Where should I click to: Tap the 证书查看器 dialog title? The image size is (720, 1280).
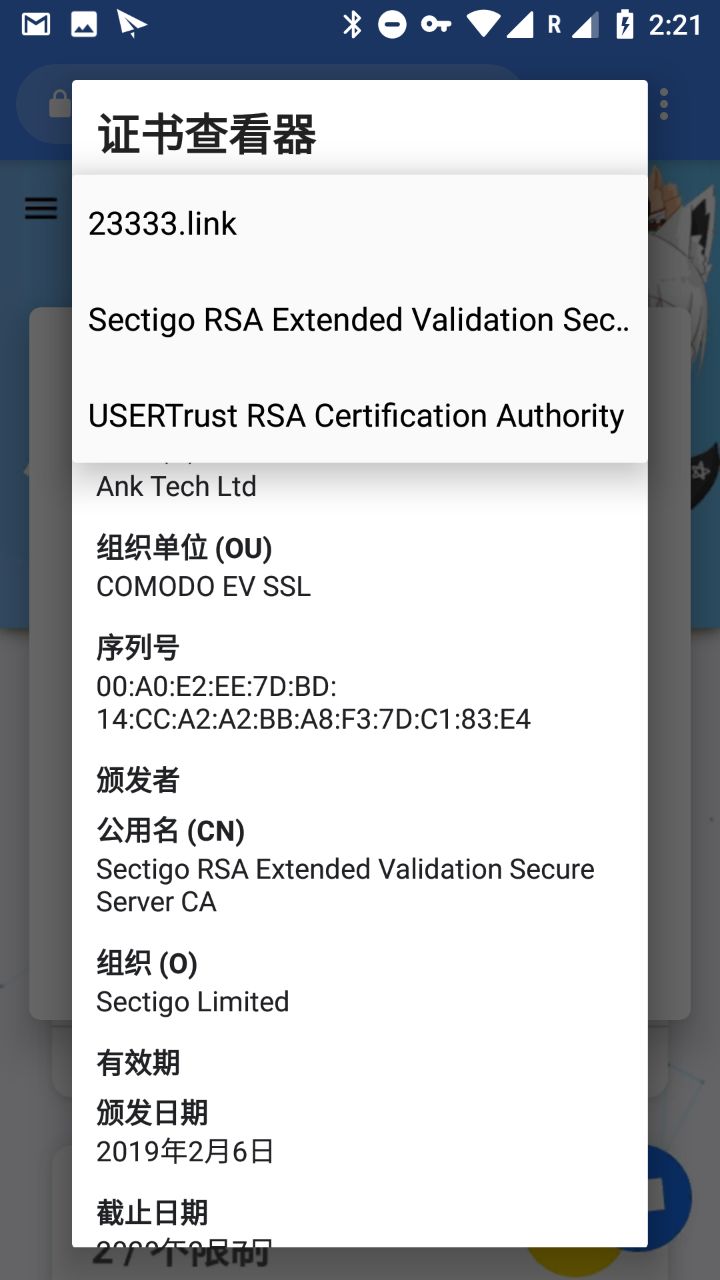[207, 135]
